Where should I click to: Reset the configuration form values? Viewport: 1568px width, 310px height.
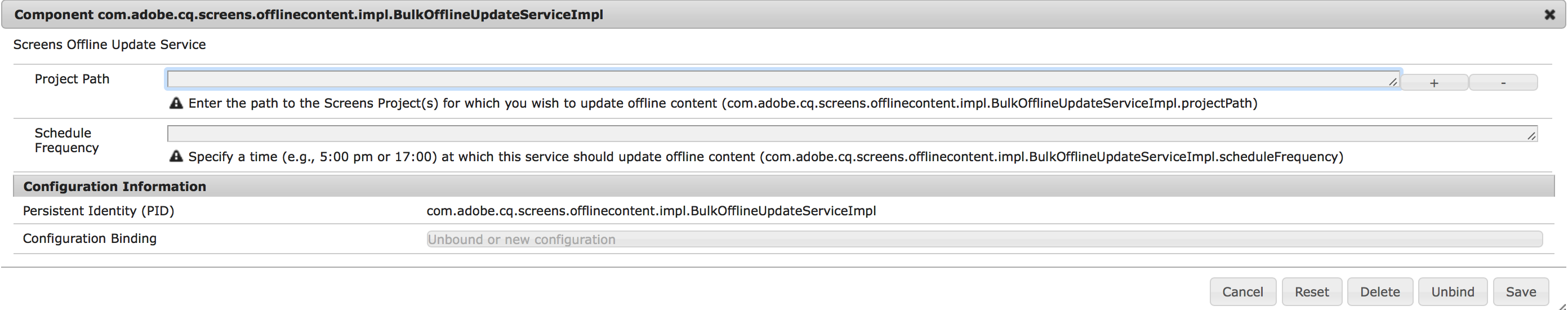[x=1311, y=292]
